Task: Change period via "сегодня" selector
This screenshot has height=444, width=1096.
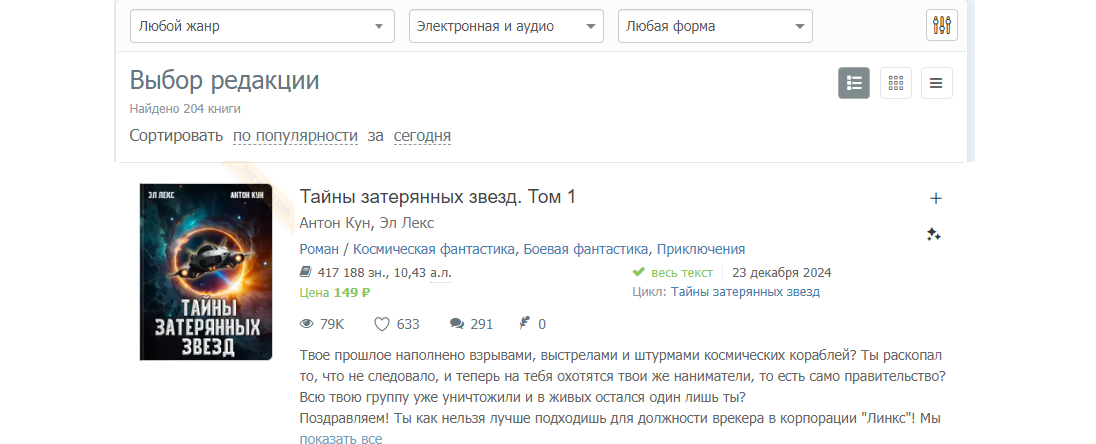Action: point(422,136)
